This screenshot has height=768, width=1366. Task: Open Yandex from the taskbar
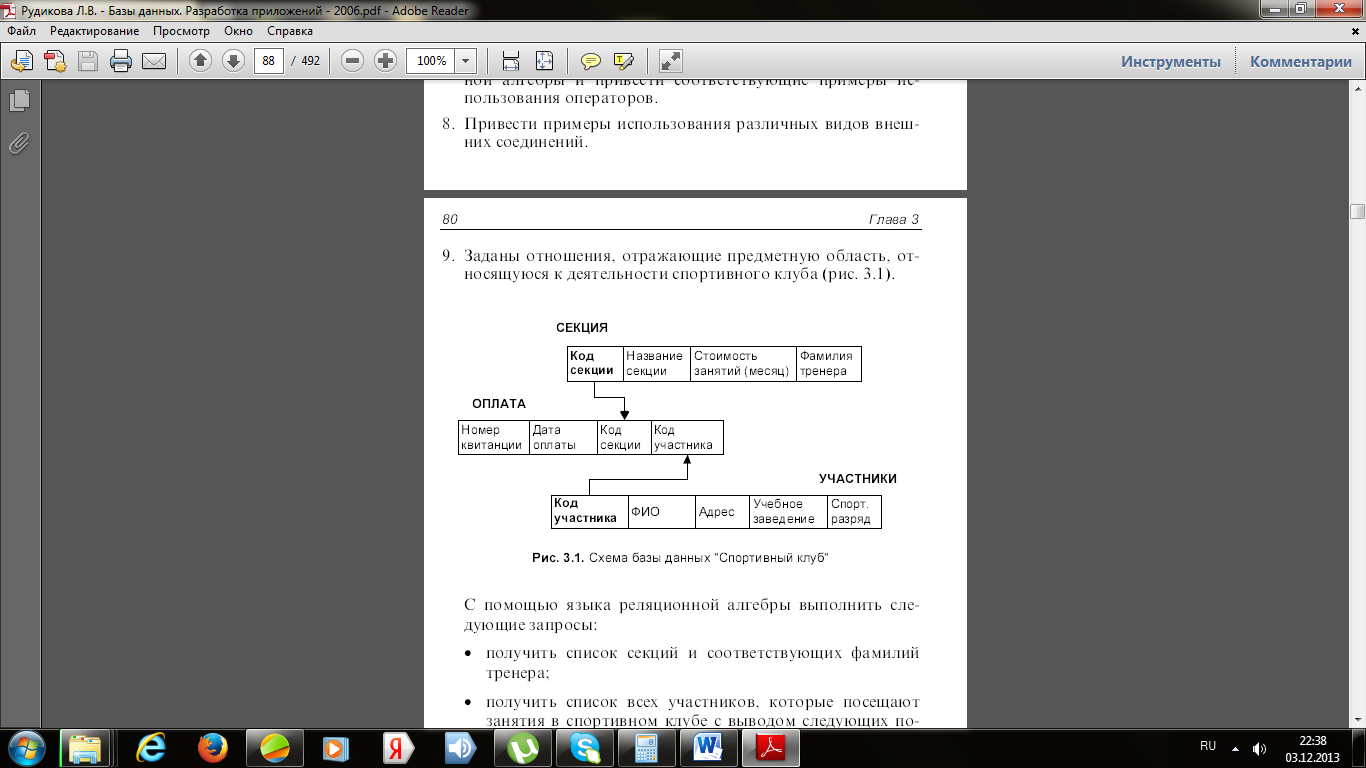click(399, 747)
